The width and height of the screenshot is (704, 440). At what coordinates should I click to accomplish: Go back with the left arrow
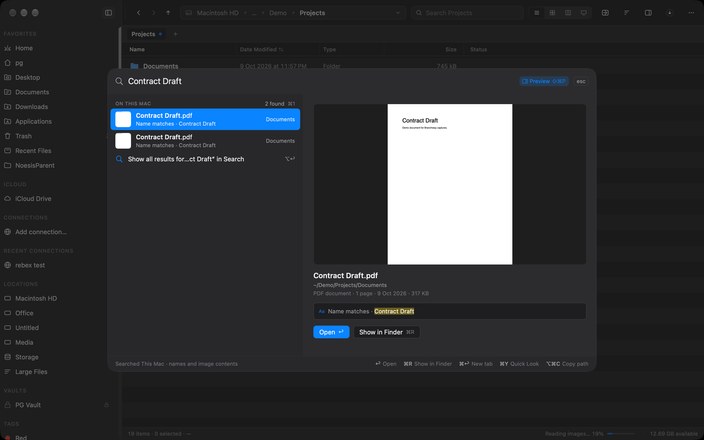coord(138,13)
